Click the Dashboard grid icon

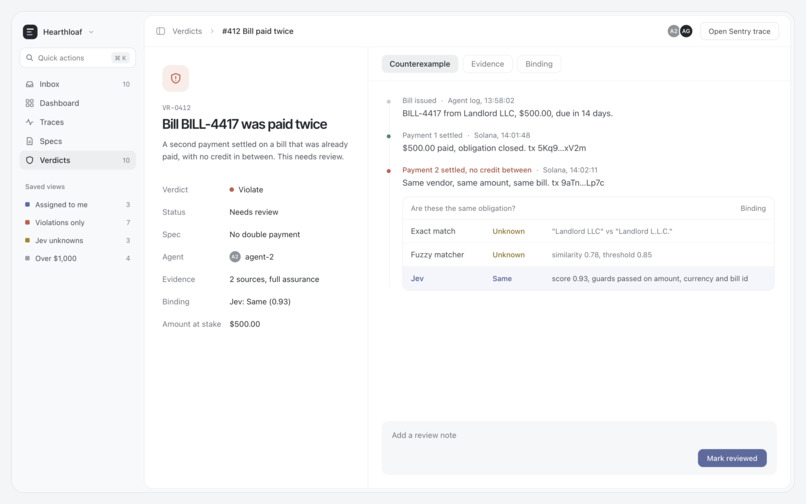click(29, 103)
